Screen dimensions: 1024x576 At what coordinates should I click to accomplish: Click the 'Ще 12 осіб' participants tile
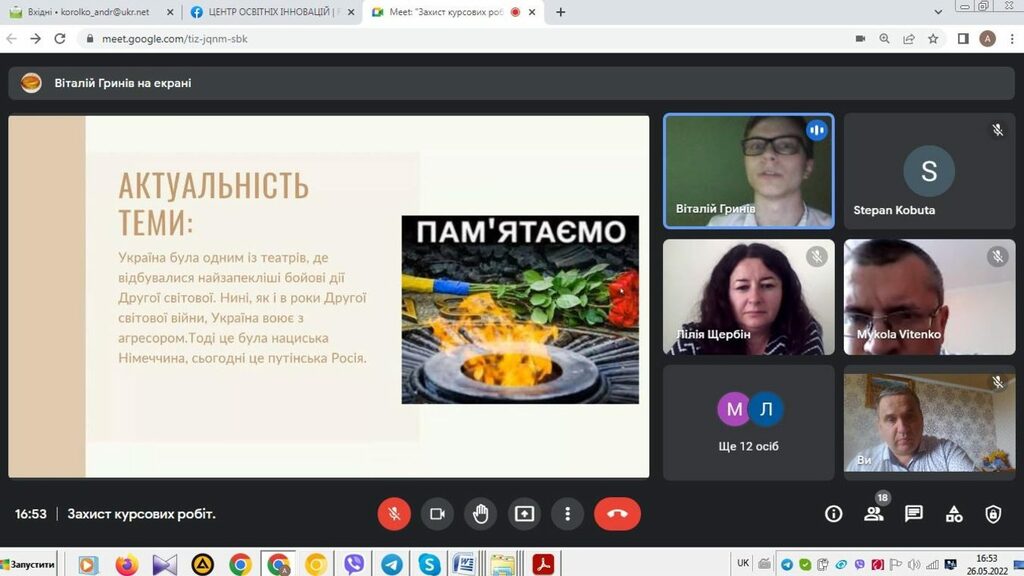[x=748, y=421]
